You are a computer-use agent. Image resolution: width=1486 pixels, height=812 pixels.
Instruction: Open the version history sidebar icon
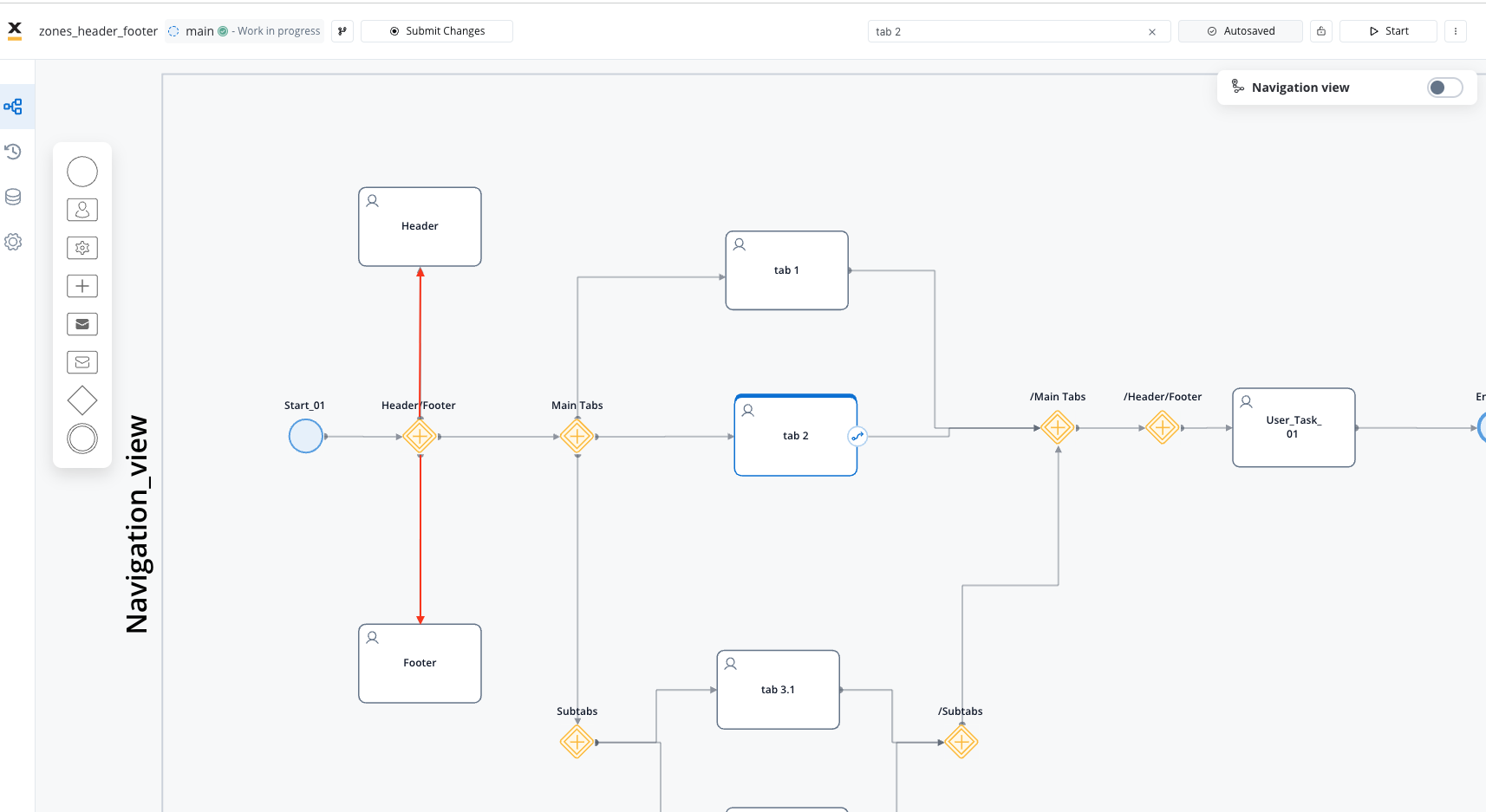(13, 152)
